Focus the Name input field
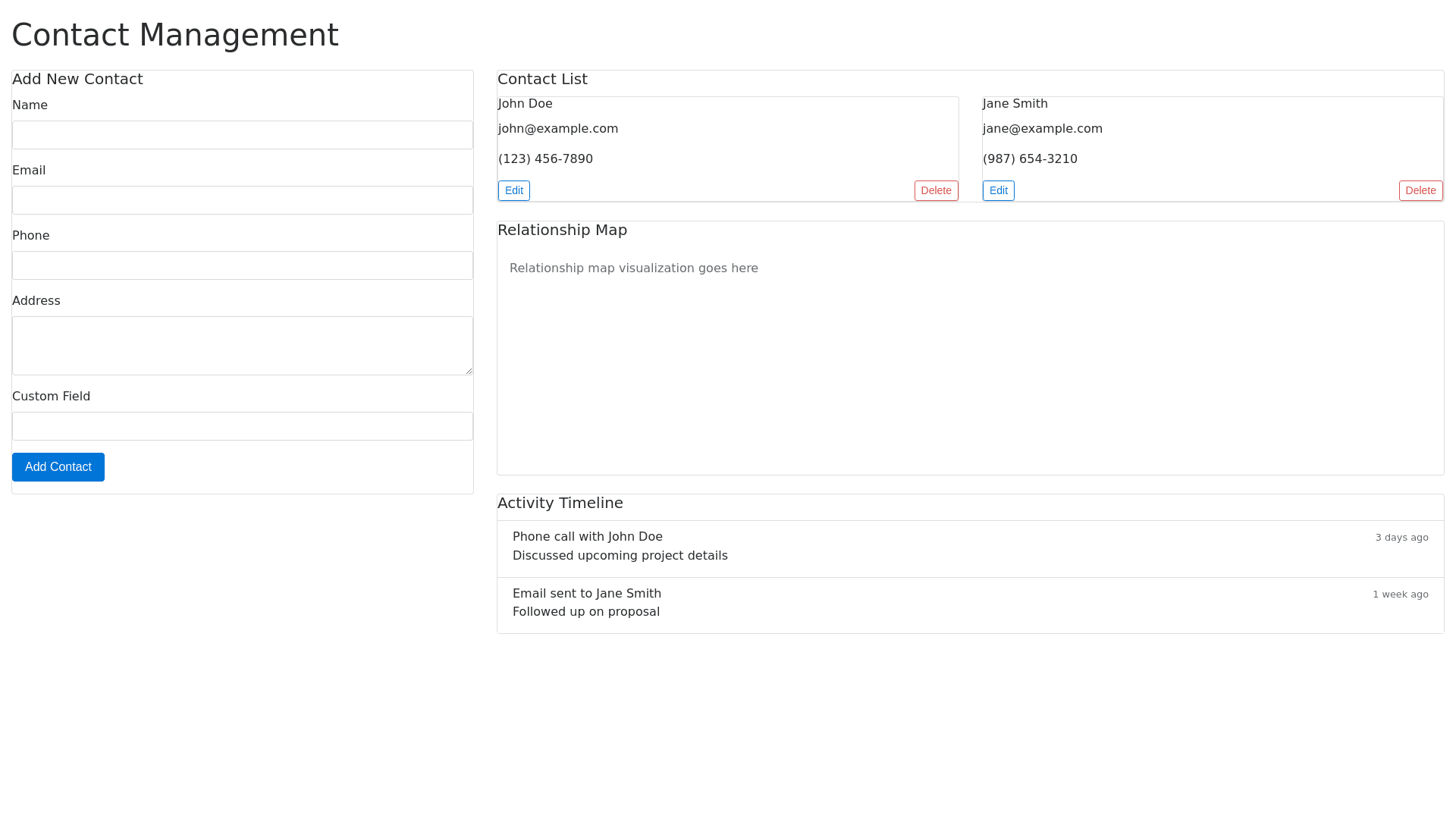 pyautogui.click(x=243, y=135)
